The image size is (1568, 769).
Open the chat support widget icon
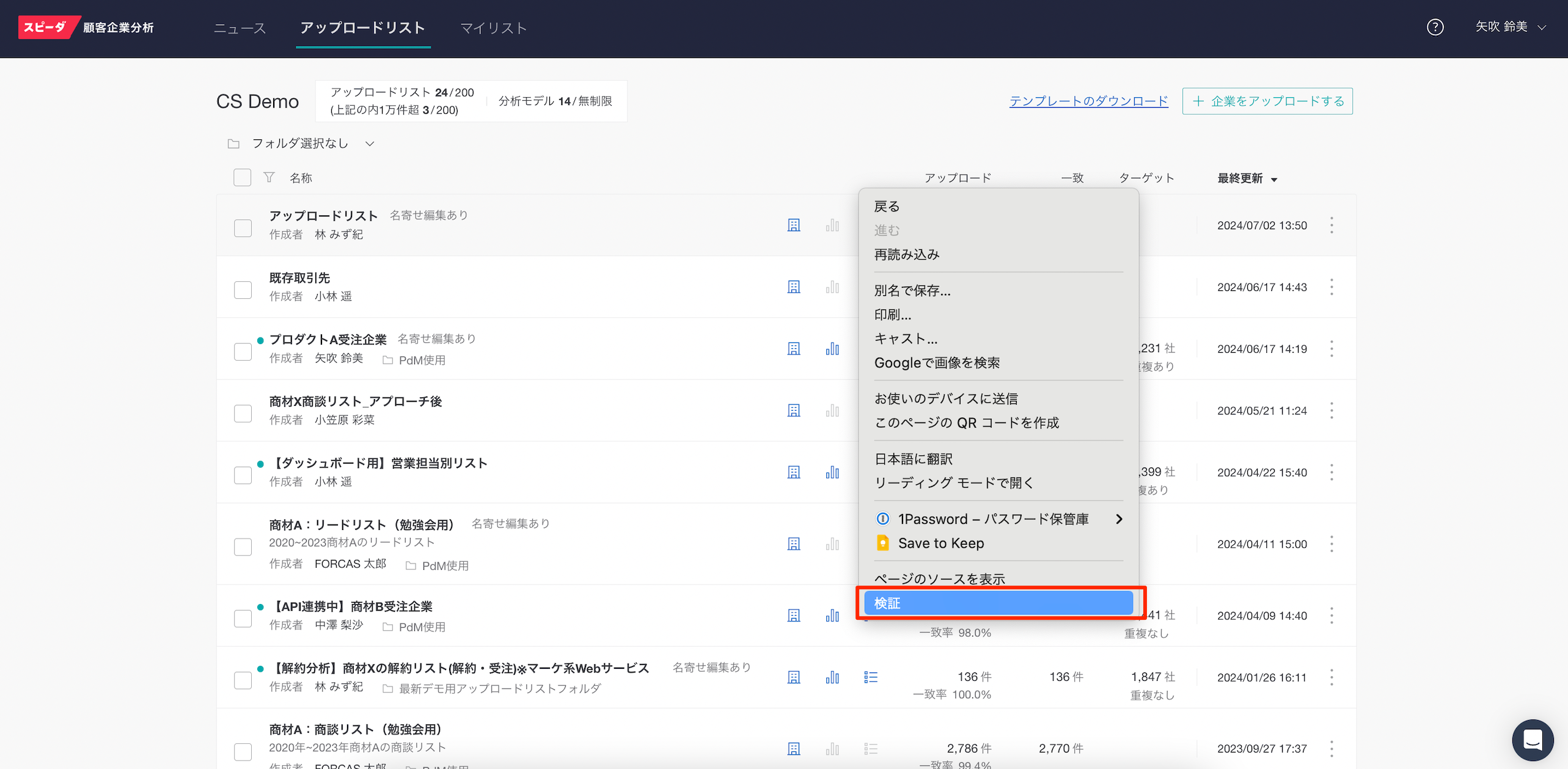click(1533, 740)
